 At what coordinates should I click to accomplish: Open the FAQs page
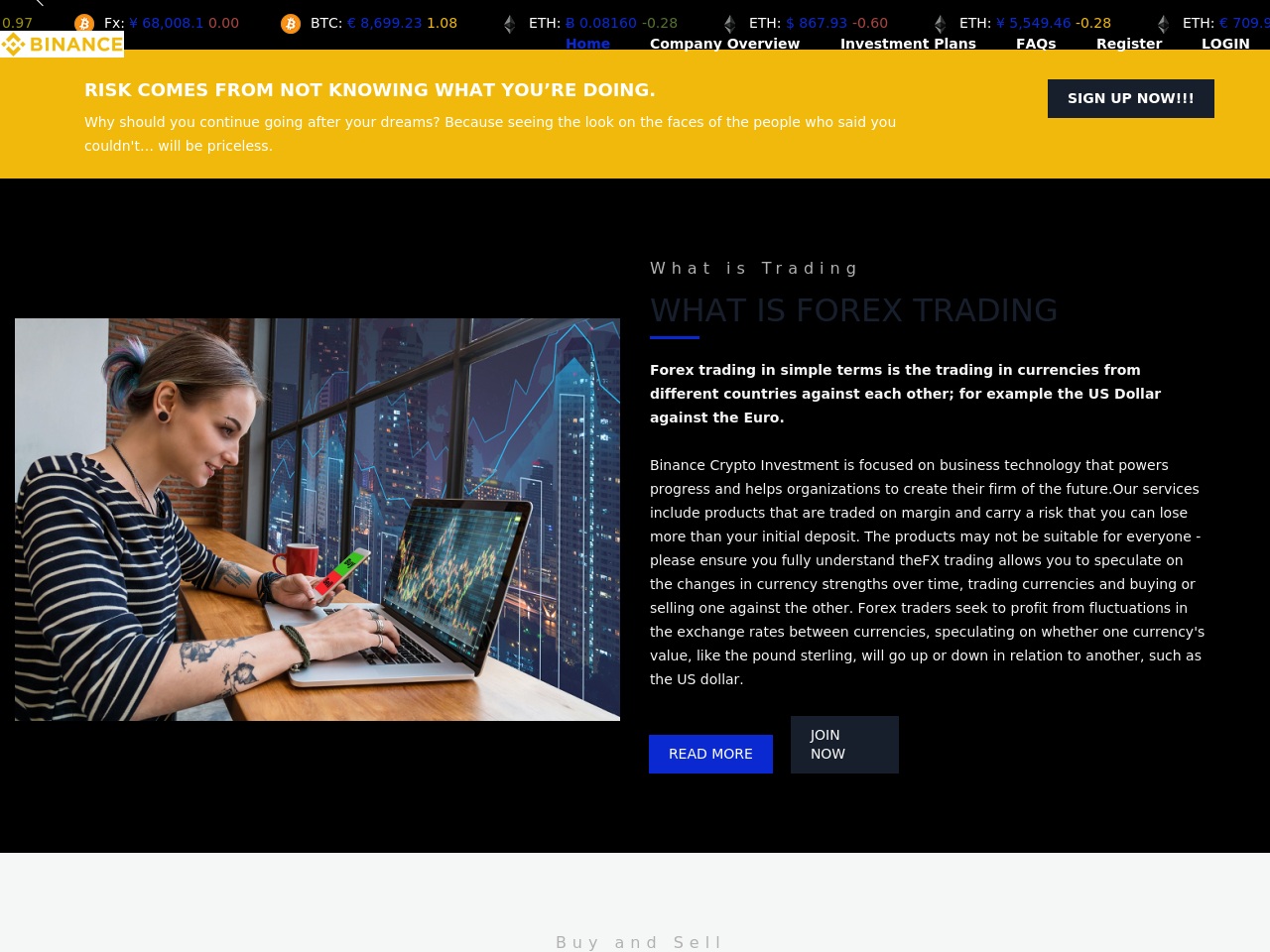coord(1036,44)
